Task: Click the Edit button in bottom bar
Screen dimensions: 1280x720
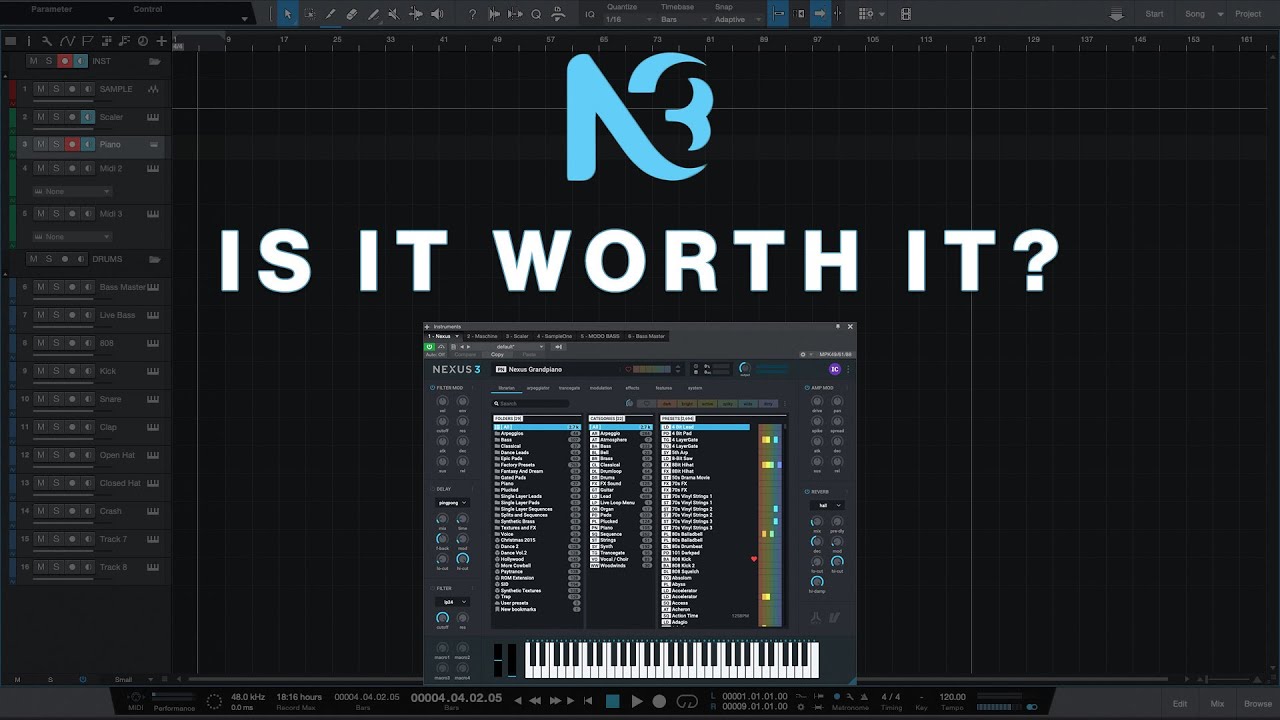Action: click(x=1180, y=704)
